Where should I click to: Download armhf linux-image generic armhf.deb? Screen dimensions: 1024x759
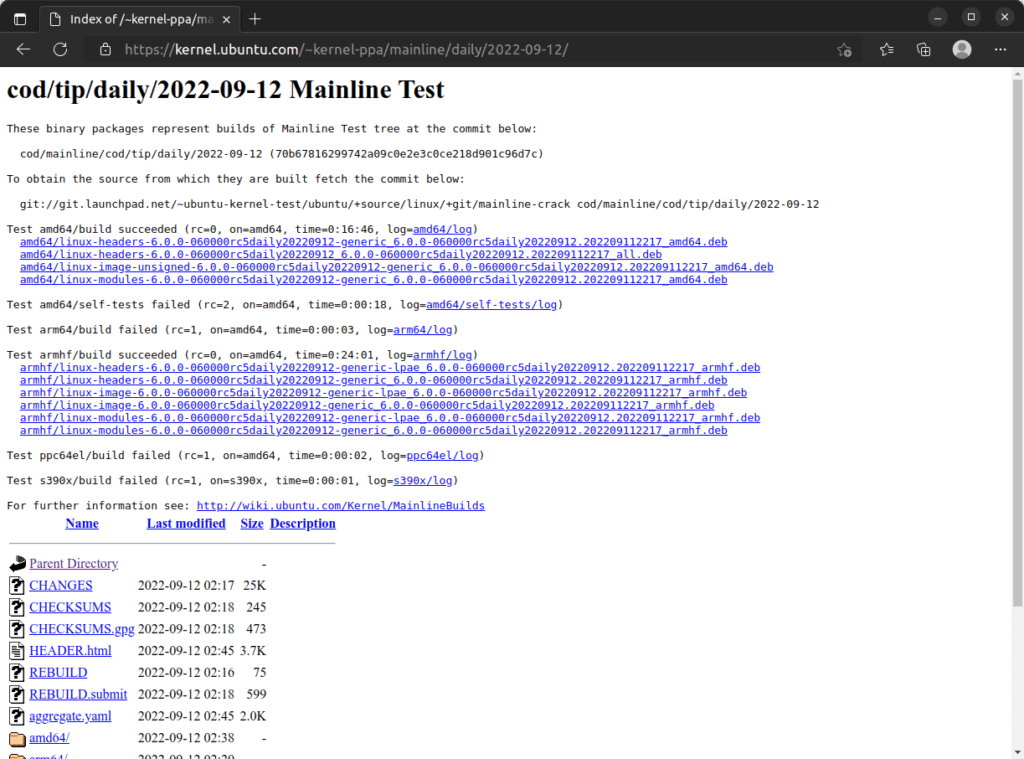[367, 405]
